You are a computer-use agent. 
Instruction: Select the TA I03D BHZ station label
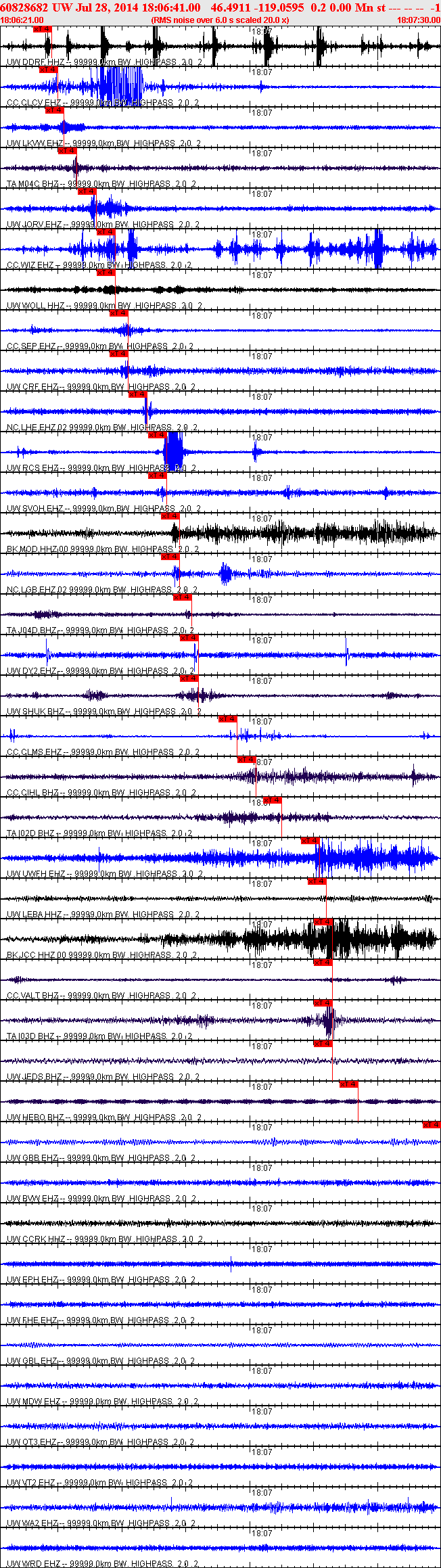pos(31,1036)
